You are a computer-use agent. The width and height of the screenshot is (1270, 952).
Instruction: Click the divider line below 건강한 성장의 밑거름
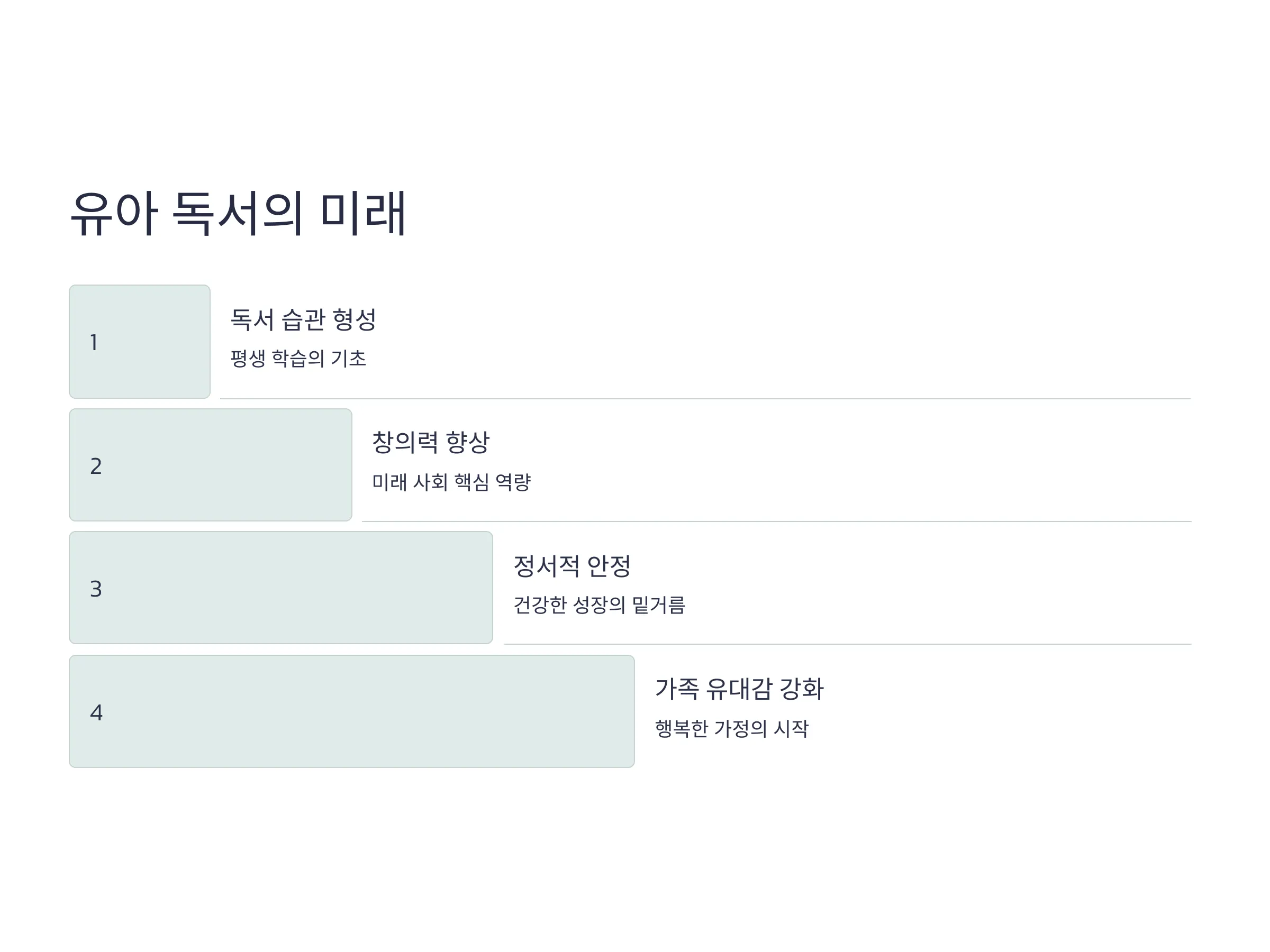847,644
